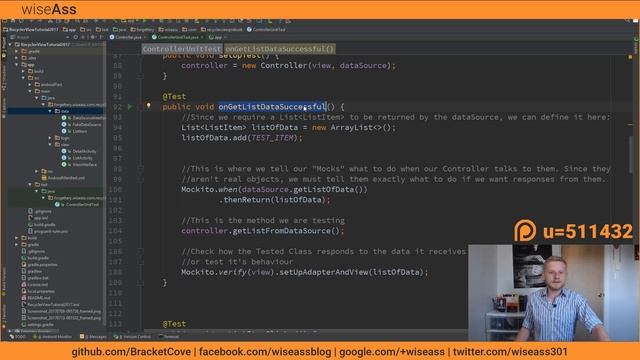Viewport: 640px width, 360px height.
Task: Expand the res folder
Action: pyautogui.click(x=37, y=171)
